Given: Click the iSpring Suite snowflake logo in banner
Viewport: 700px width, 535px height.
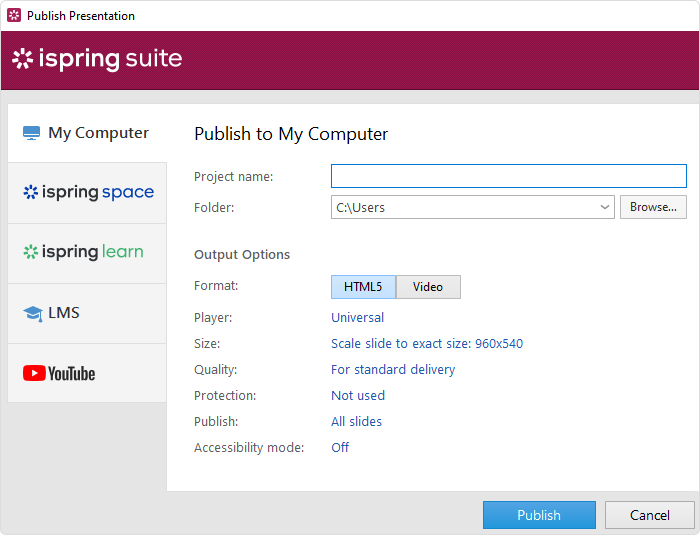Looking at the screenshot, I should click(x=22, y=59).
